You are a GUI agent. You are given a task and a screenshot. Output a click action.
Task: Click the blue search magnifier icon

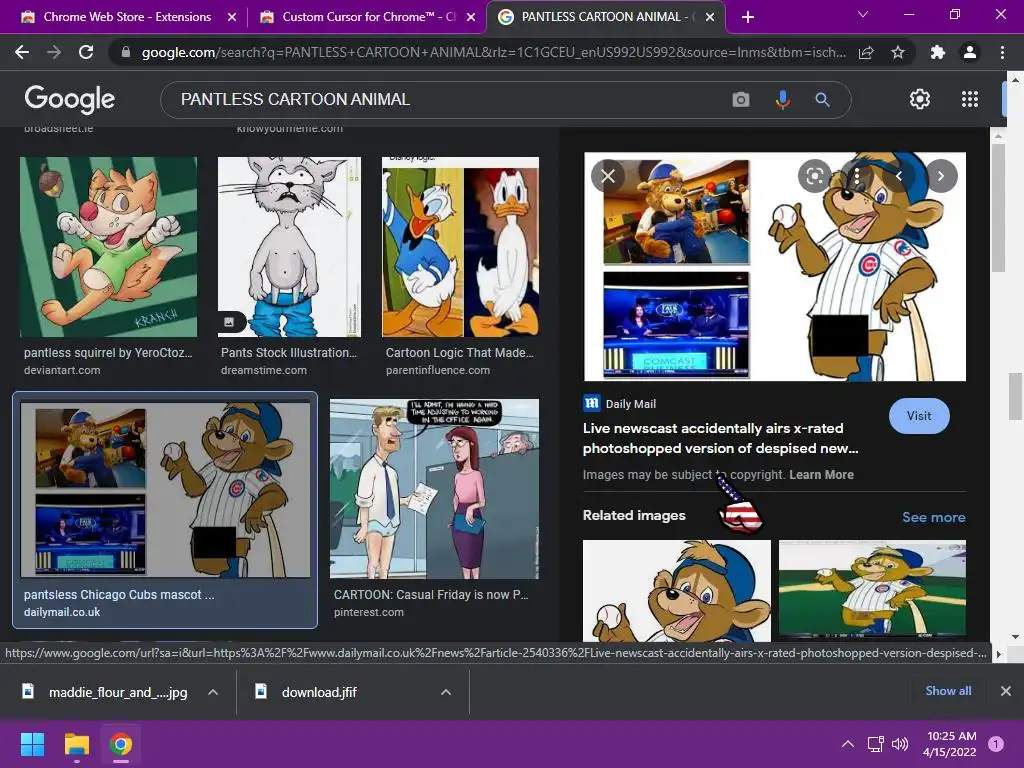(x=822, y=99)
